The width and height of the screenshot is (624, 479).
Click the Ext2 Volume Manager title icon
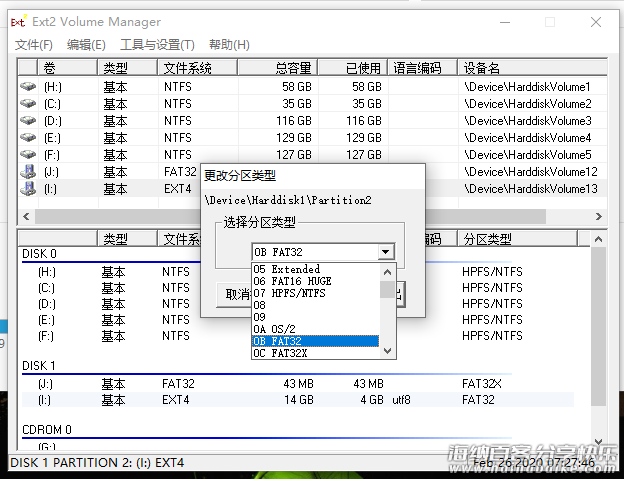point(19,21)
